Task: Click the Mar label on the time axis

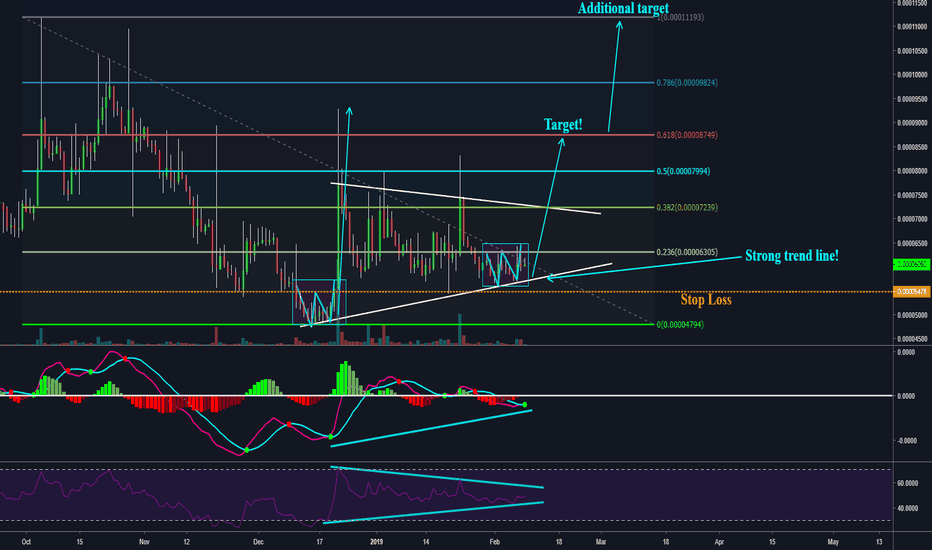Action: tap(601, 542)
